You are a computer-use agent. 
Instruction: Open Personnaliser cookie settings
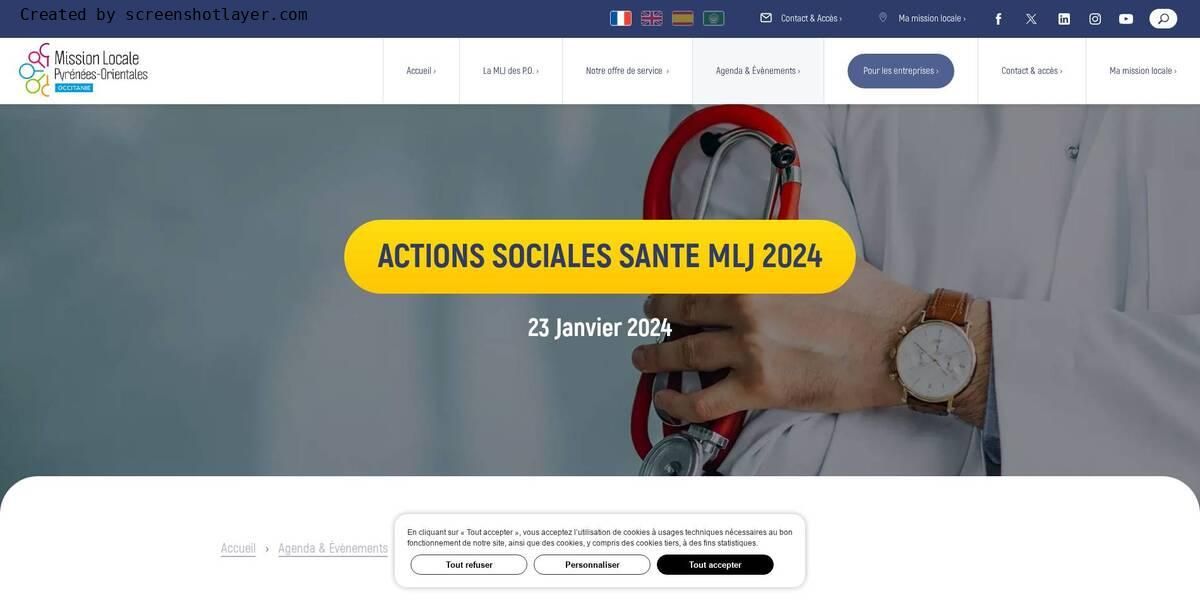pos(592,565)
